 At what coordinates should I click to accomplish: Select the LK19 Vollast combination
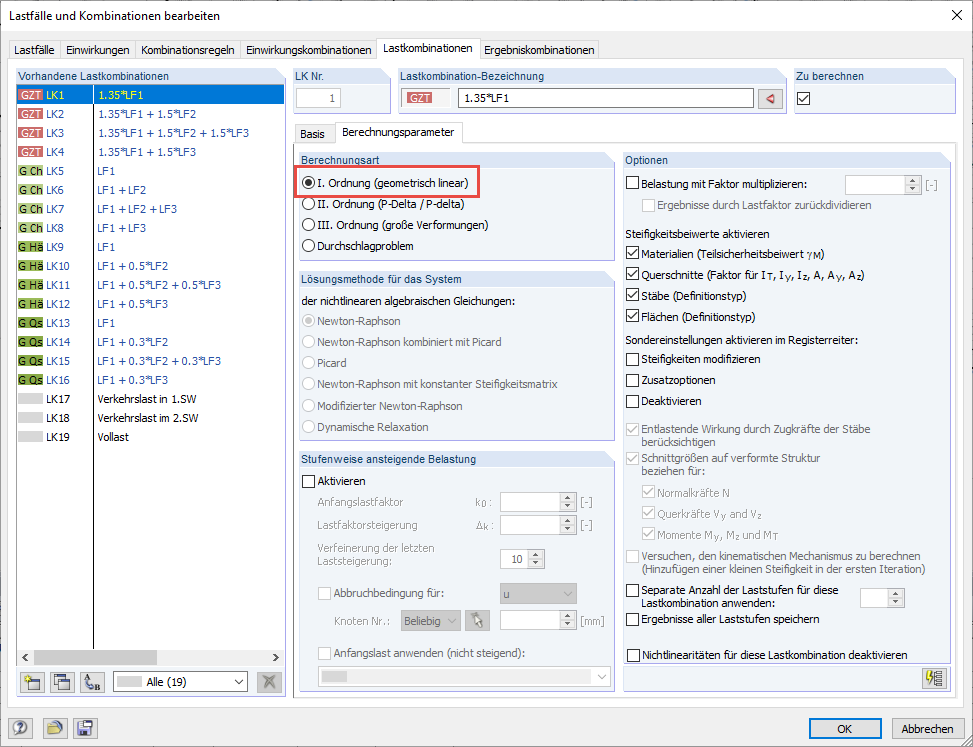tap(150, 437)
